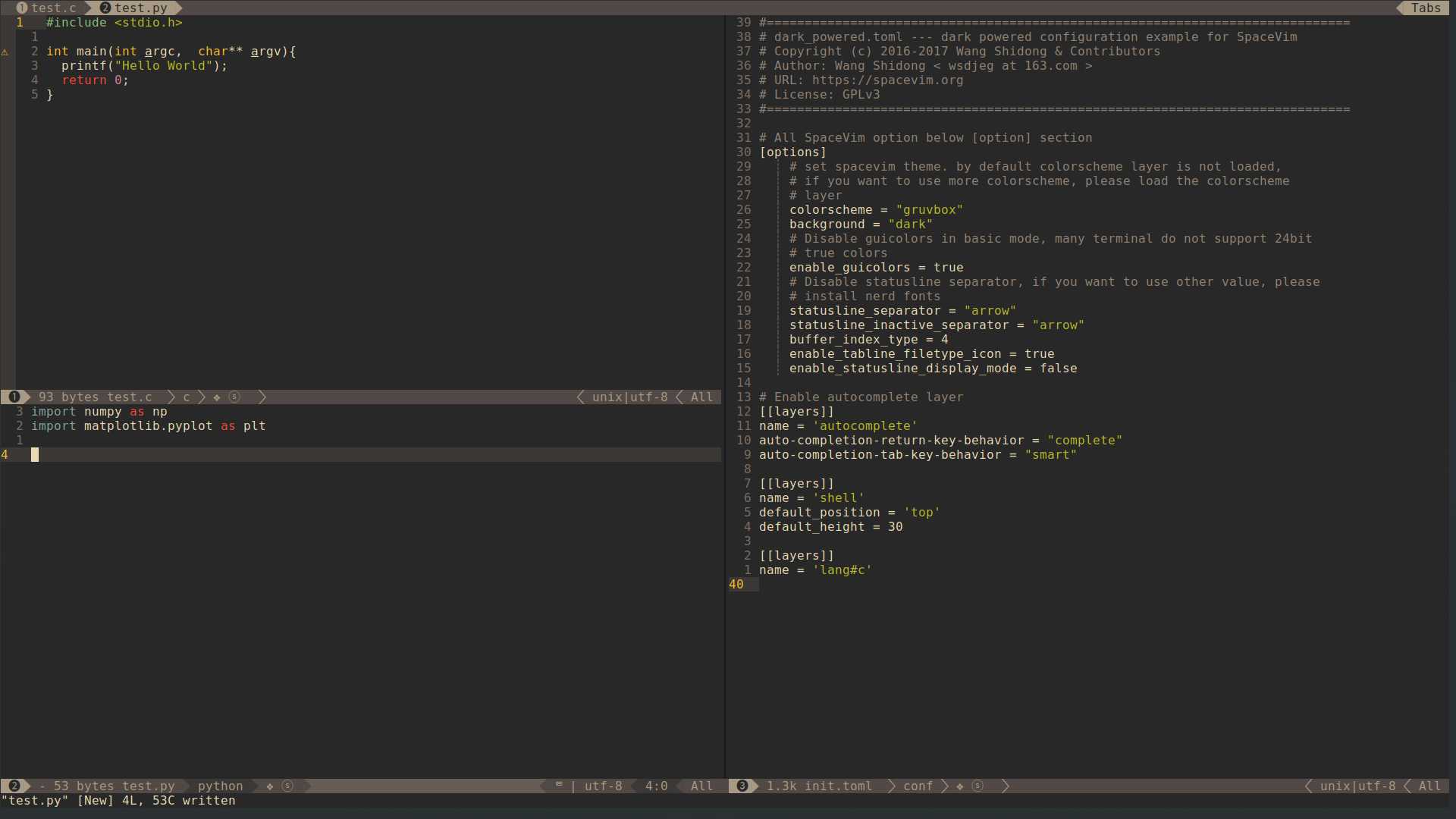Click circled S icon in test.c statusline
1456x819 pixels.
click(x=234, y=397)
